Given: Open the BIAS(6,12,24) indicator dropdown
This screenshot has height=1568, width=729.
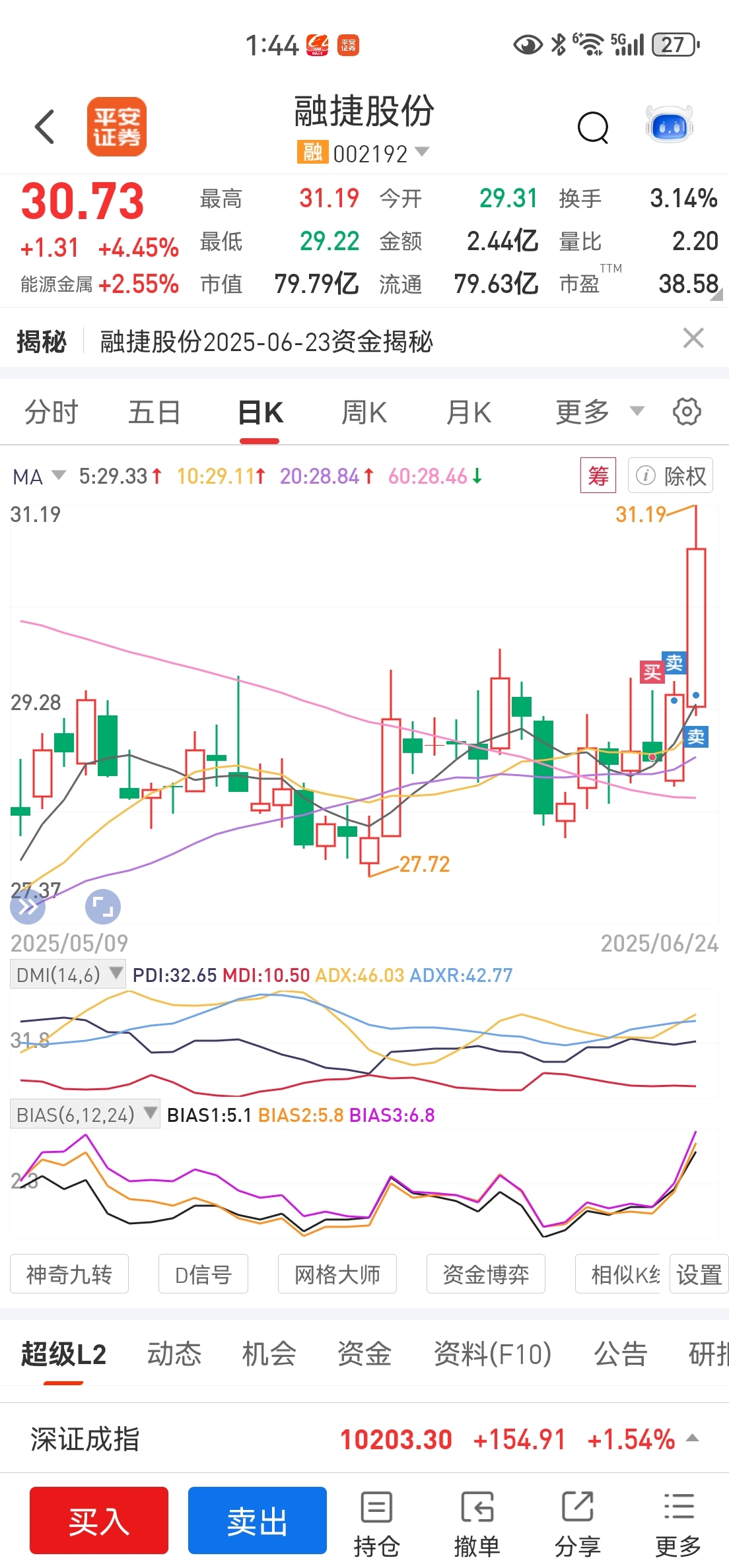Looking at the screenshot, I should [x=85, y=1115].
